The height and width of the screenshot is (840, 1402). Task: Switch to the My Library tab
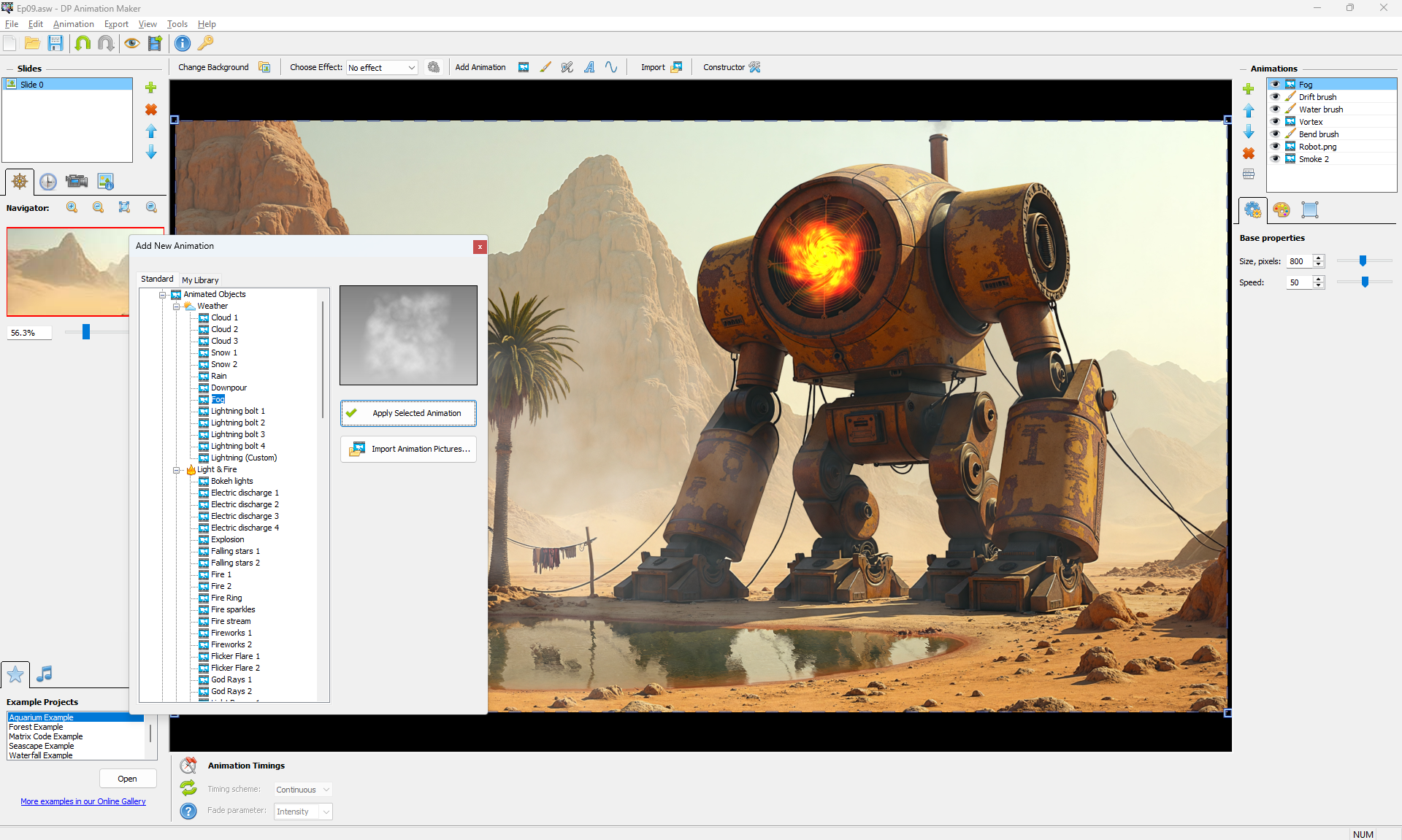[200, 280]
